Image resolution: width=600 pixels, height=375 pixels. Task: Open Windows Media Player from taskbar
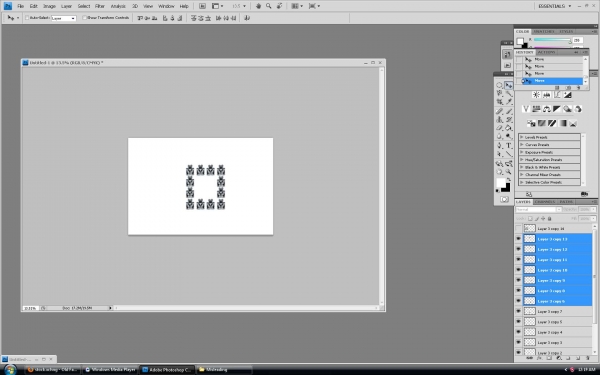[110, 370]
